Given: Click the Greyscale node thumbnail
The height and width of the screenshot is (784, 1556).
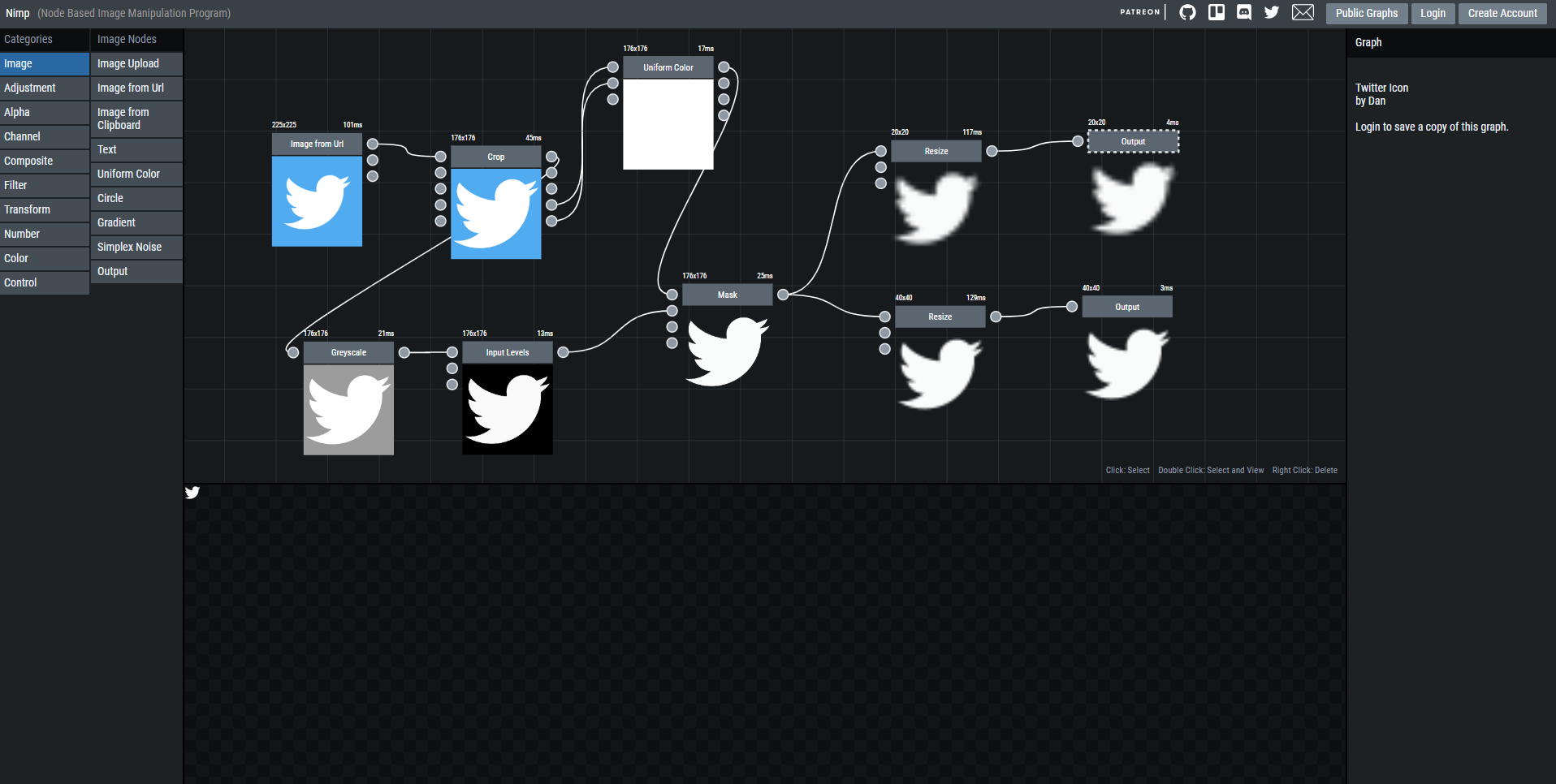Looking at the screenshot, I should tap(348, 410).
